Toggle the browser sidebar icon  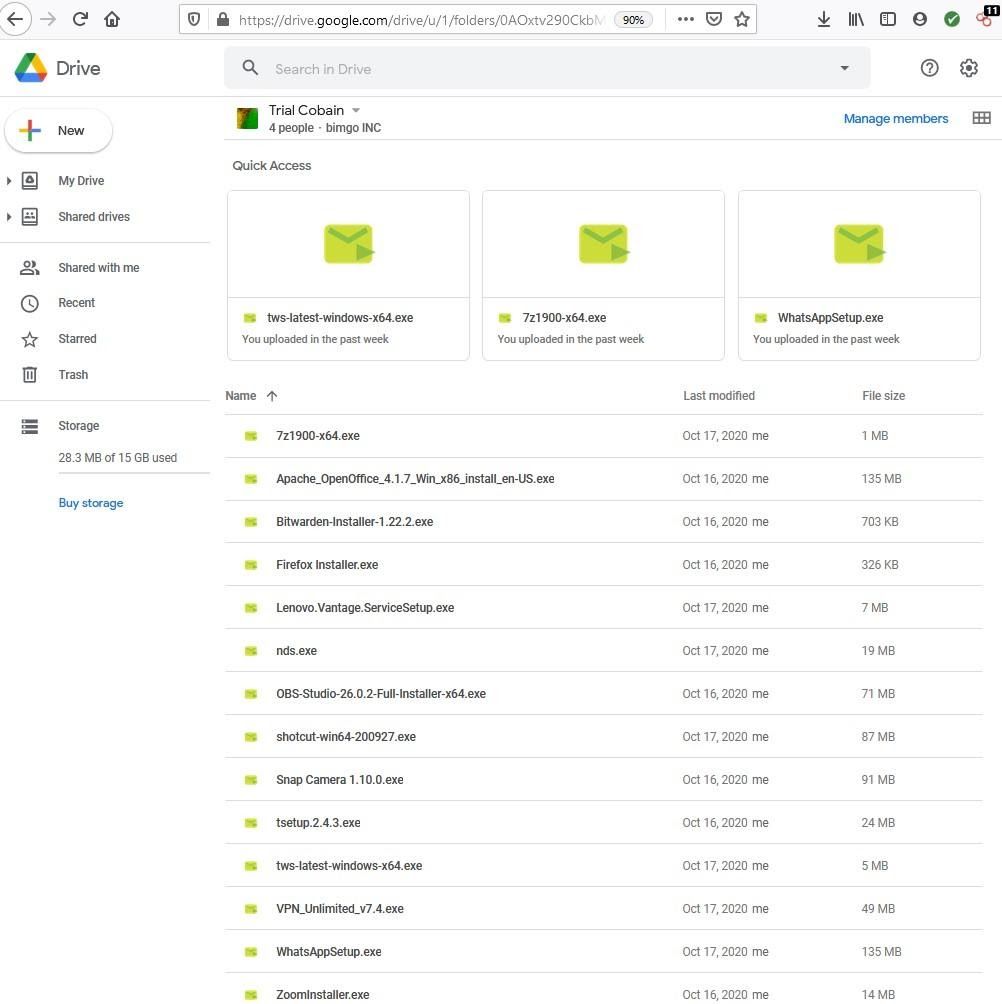(x=888, y=19)
